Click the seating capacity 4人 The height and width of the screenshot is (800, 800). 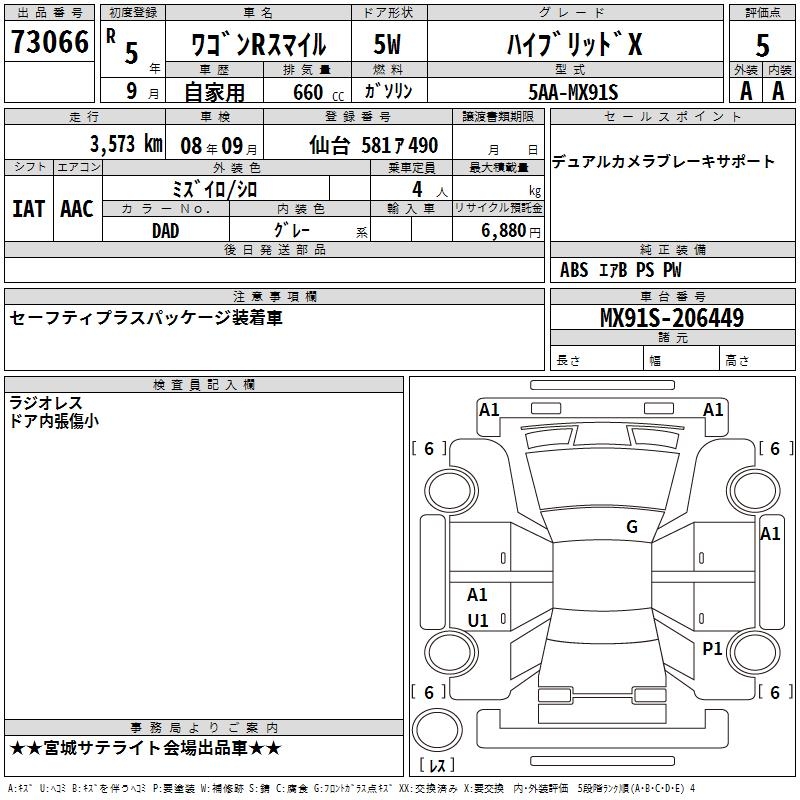coord(430,190)
